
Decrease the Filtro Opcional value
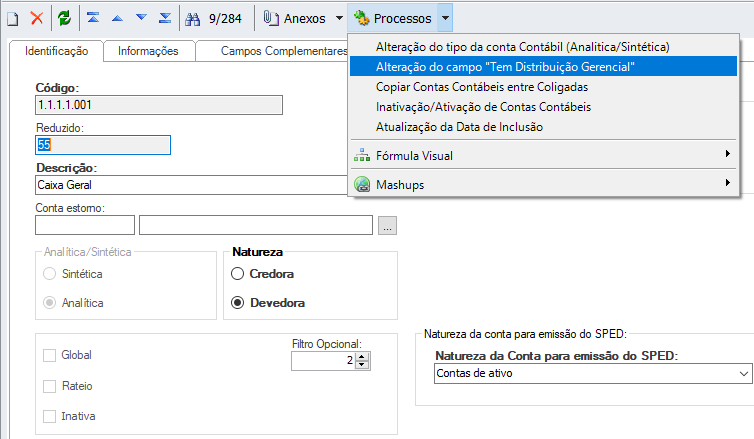pyautogui.click(x=363, y=365)
